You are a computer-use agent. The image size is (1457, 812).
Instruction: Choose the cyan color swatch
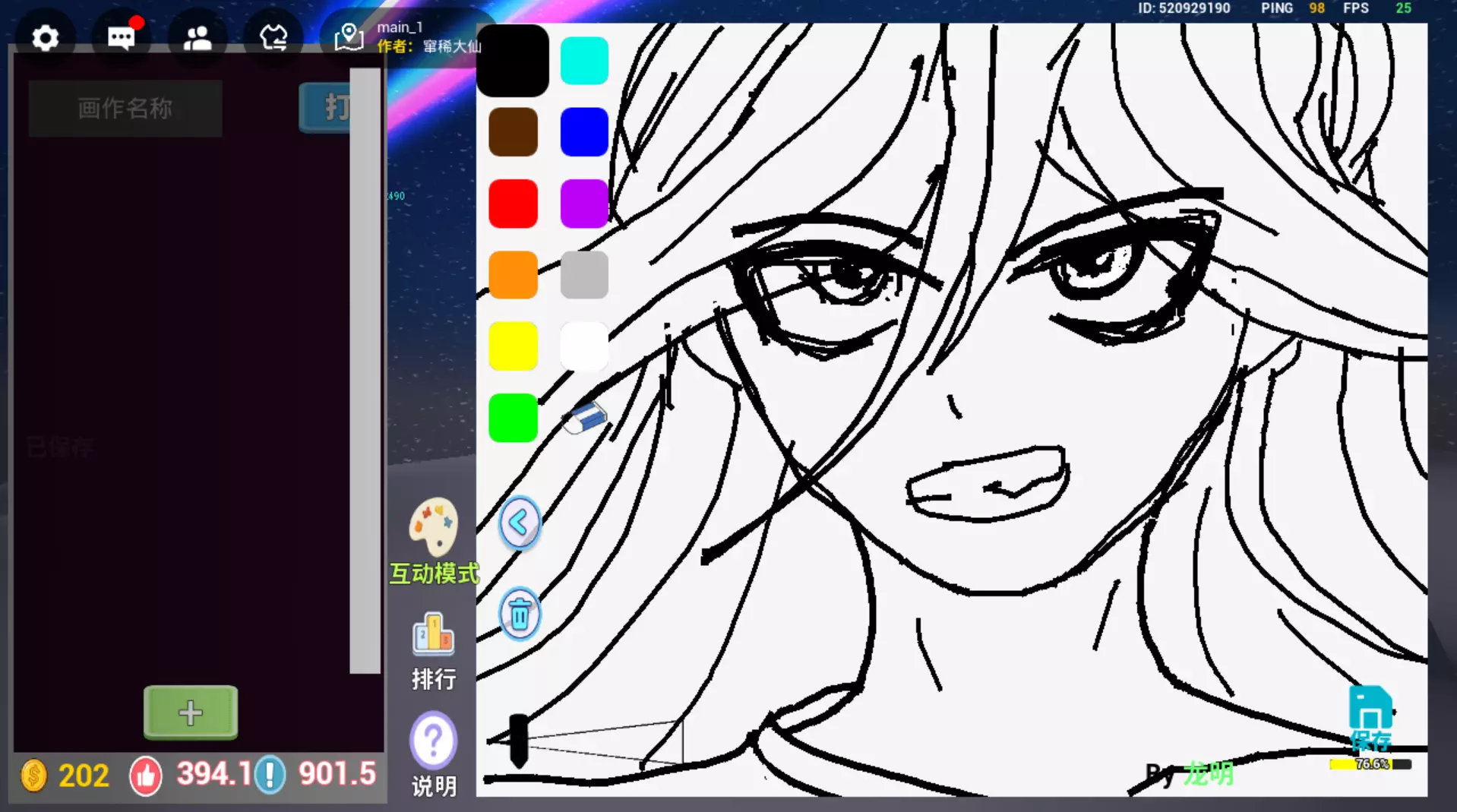tap(584, 61)
